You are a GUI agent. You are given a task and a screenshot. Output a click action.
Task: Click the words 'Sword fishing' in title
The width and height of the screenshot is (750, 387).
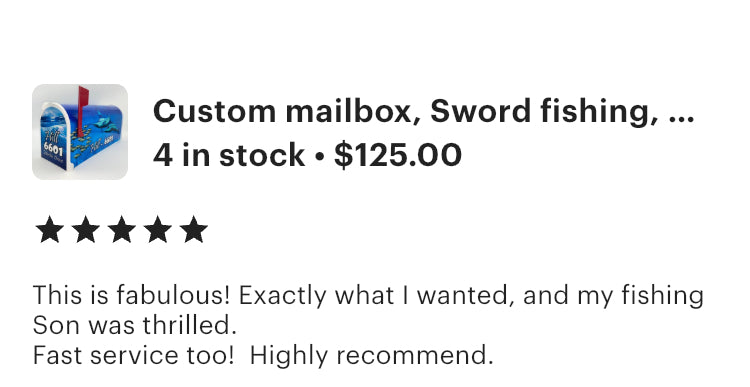coord(544,111)
